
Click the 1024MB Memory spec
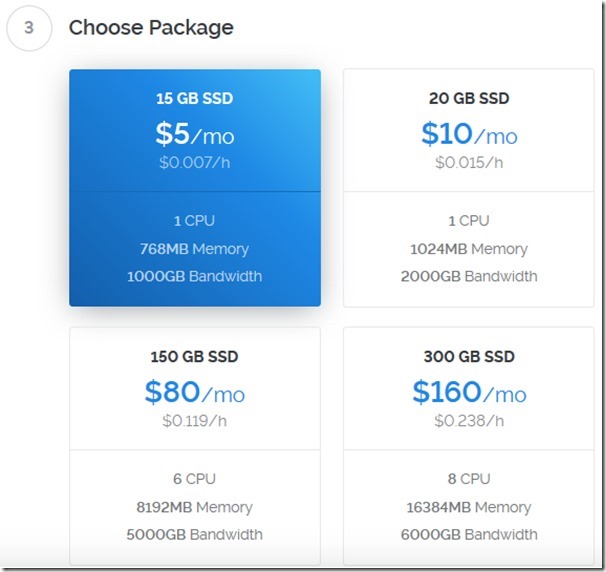469,248
